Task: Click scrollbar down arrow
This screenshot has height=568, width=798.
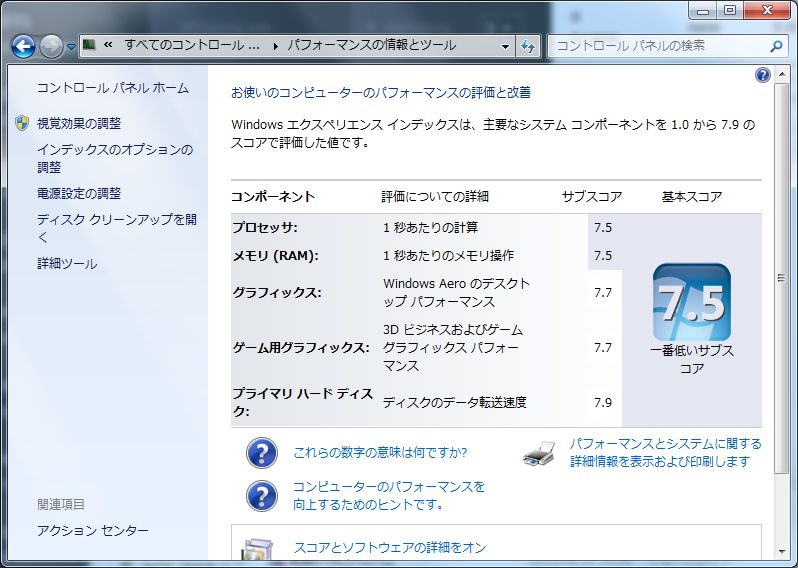Action: coord(781,552)
